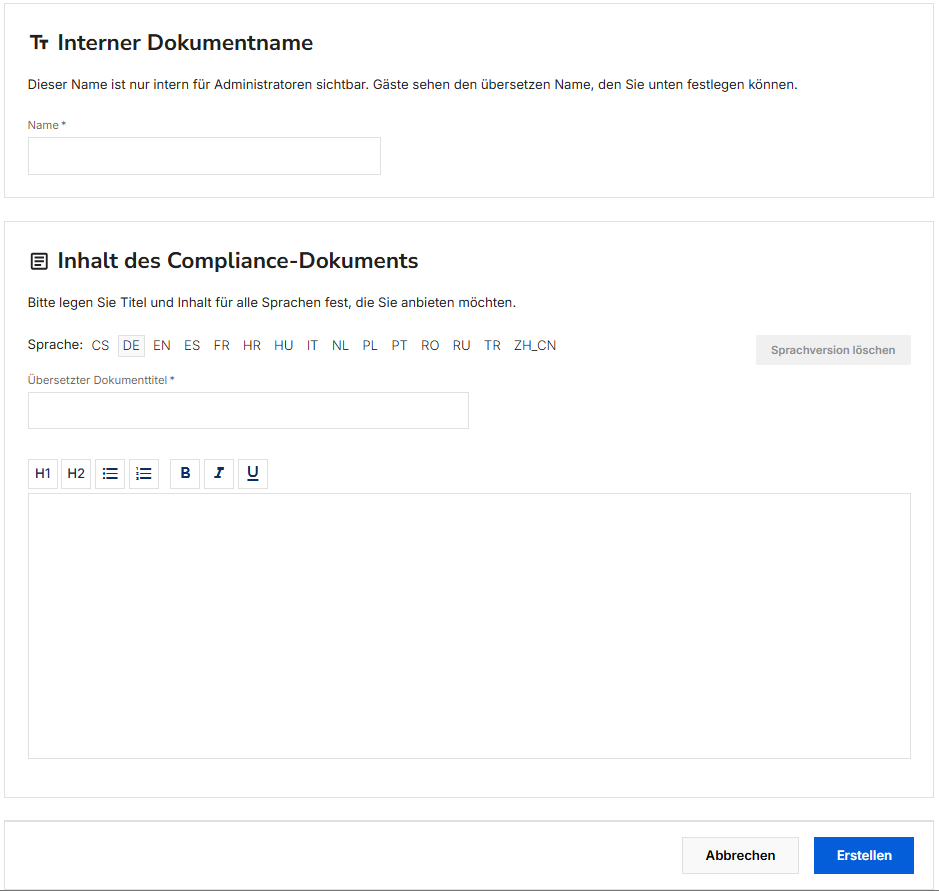Image resolution: width=939 pixels, height=891 pixels.
Task: Switch language to RO
Action: 430,346
